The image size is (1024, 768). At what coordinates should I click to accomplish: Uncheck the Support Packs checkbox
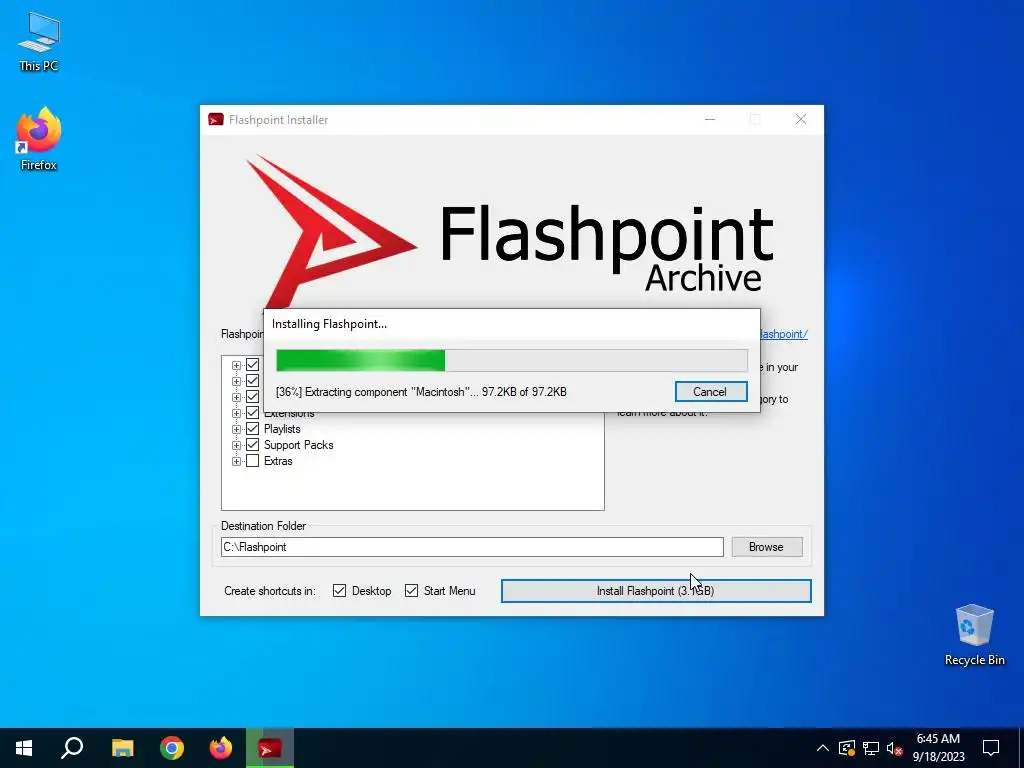(x=253, y=445)
